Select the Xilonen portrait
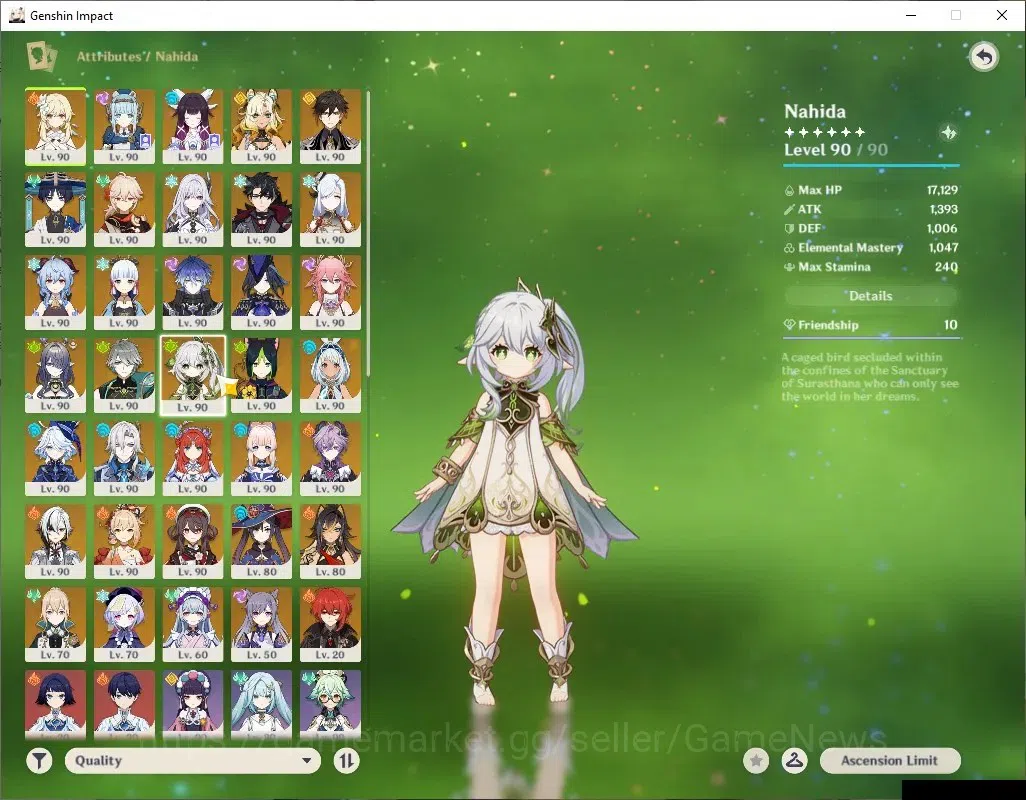 tap(262, 126)
